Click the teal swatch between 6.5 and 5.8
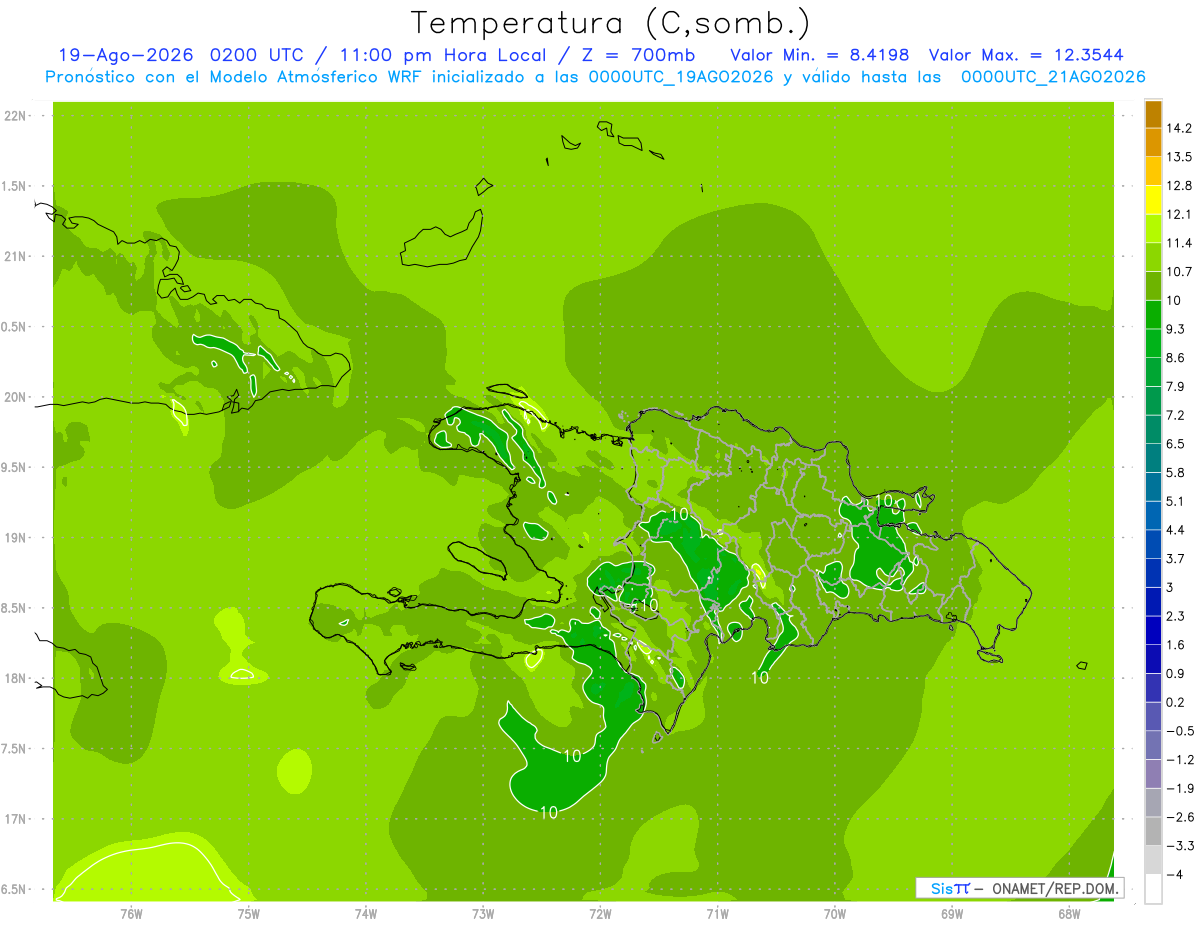Image resolution: width=1200 pixels, height=927 pixels. point(1153,458)
